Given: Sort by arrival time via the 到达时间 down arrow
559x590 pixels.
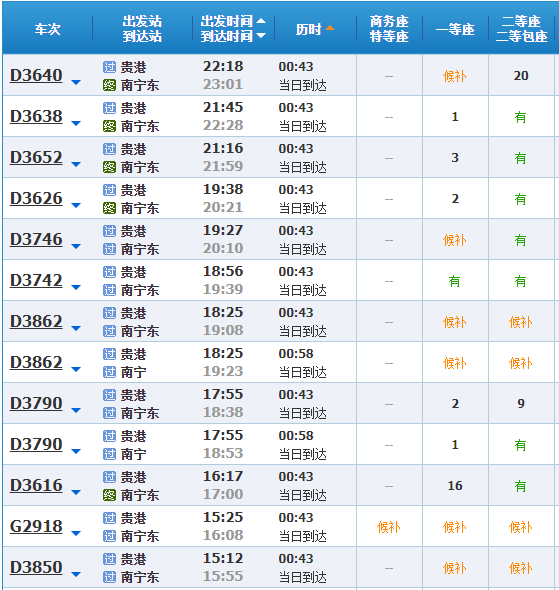Looking at the screenshot, I should point(261,36).
